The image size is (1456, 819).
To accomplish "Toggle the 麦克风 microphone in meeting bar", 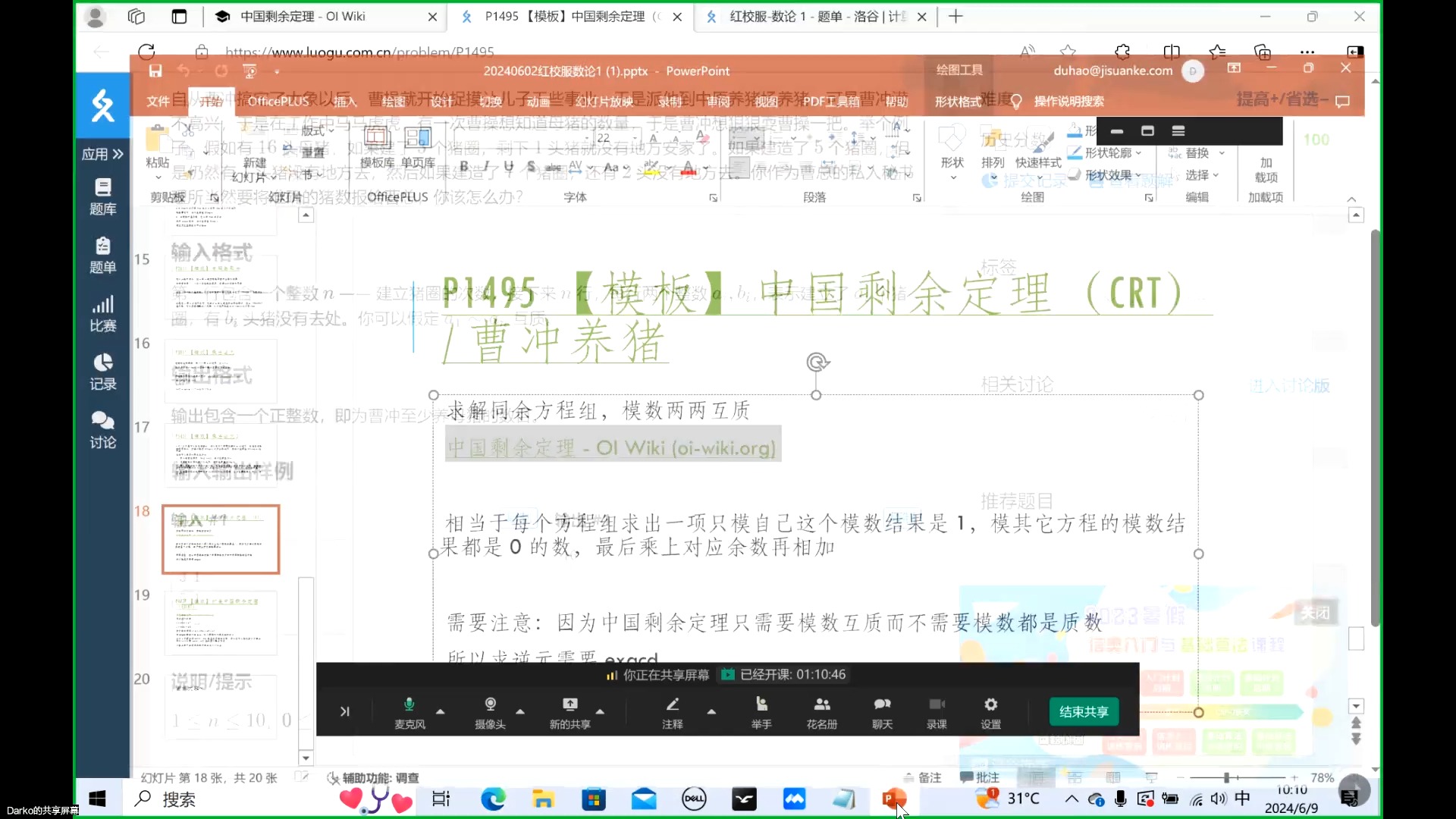I will pyautogui.click(x=409, y=712).
